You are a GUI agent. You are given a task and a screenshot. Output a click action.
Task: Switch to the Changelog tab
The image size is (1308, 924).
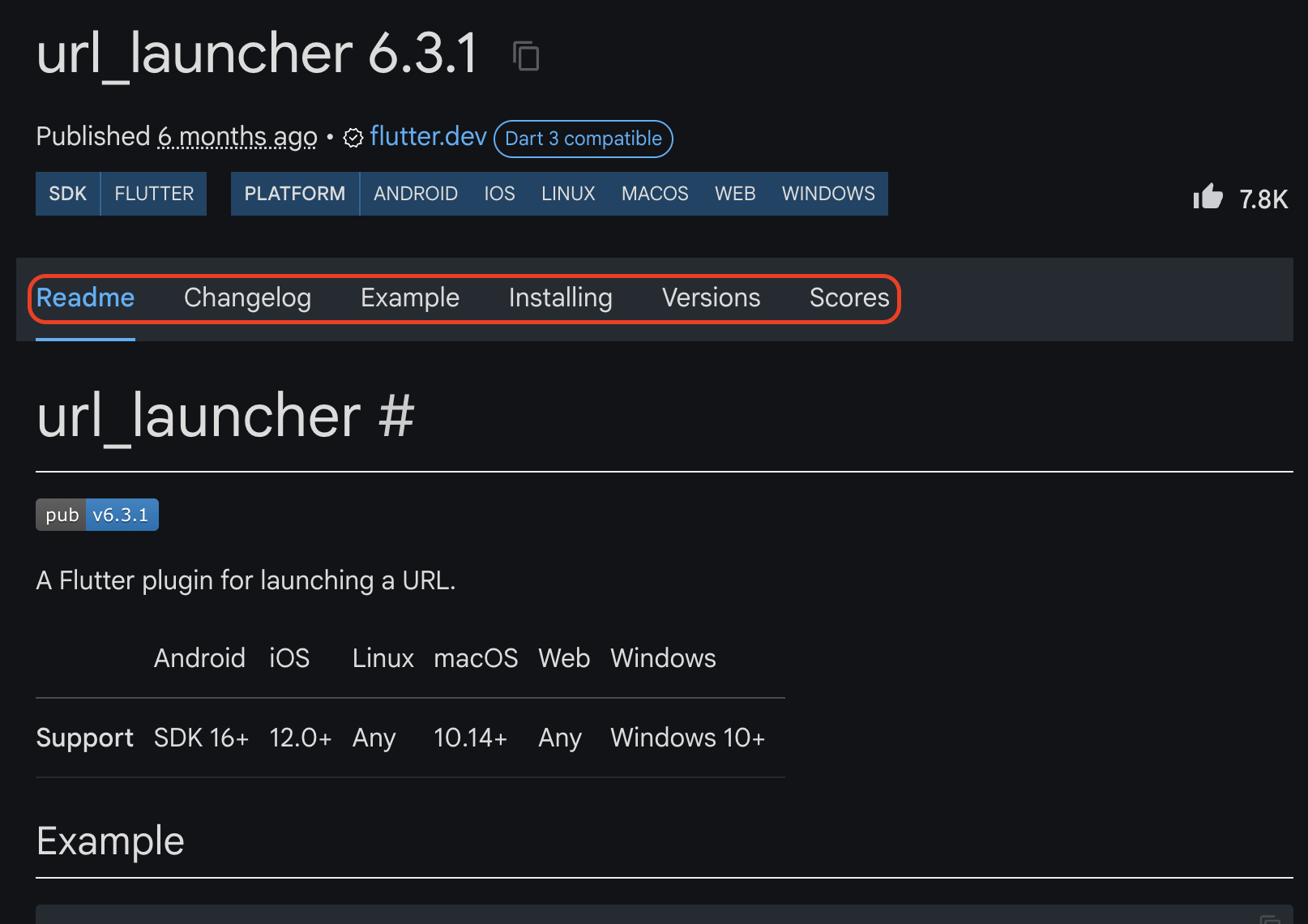tap(247, 297)
